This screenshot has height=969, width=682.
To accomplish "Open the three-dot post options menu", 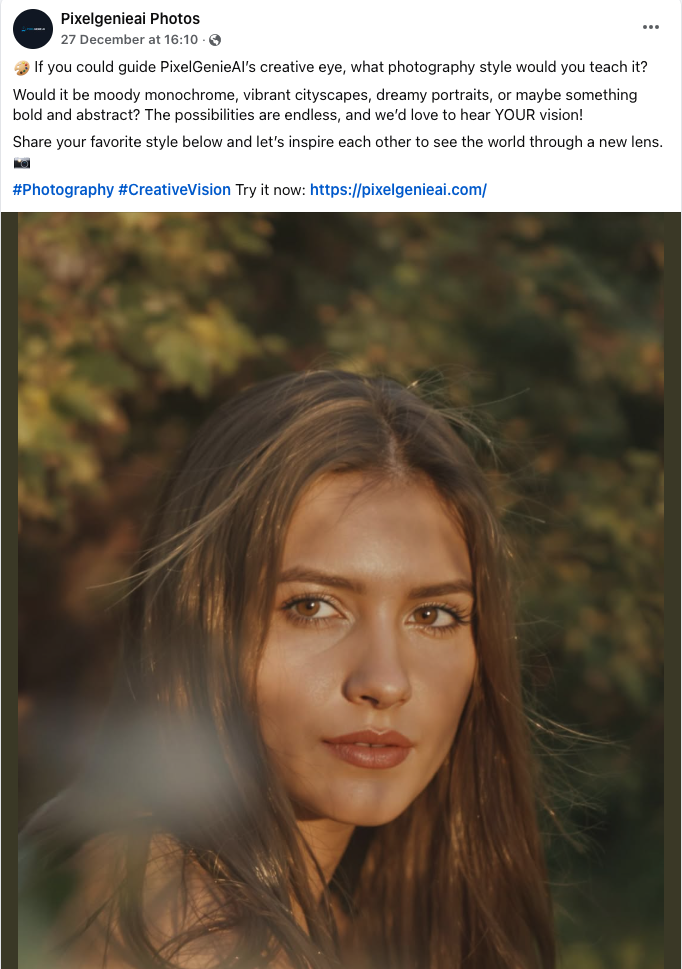I will coord(651,27).
